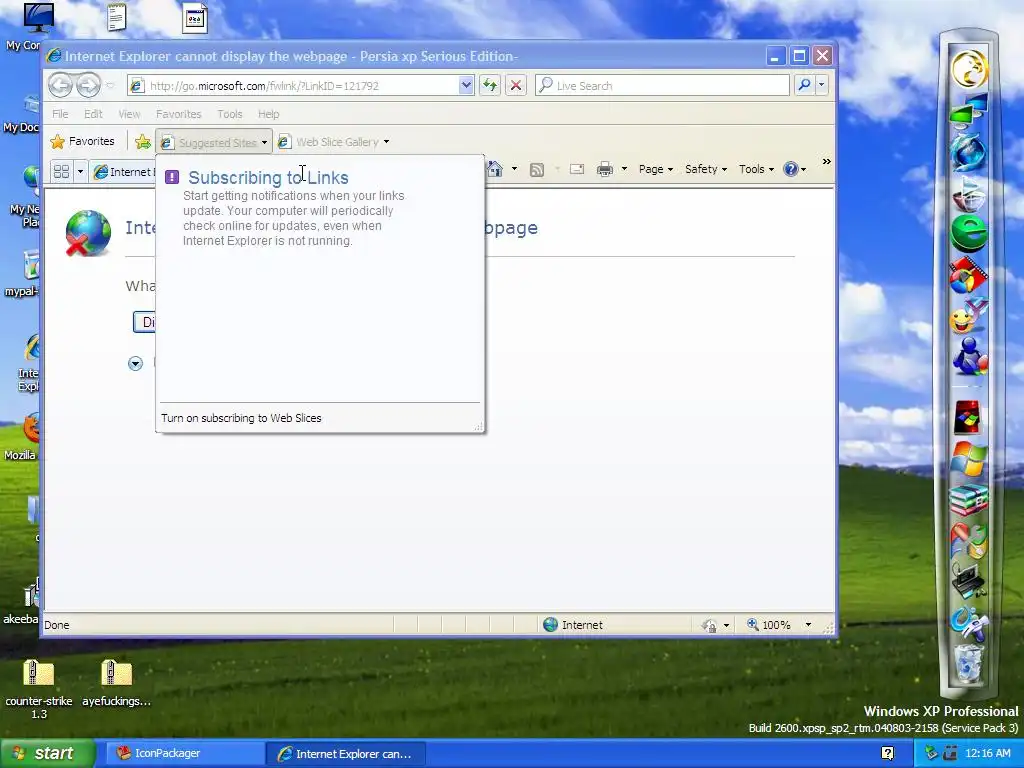
Task: Open the recent pages dropdown beside Forward
Action: pos(110,86)
